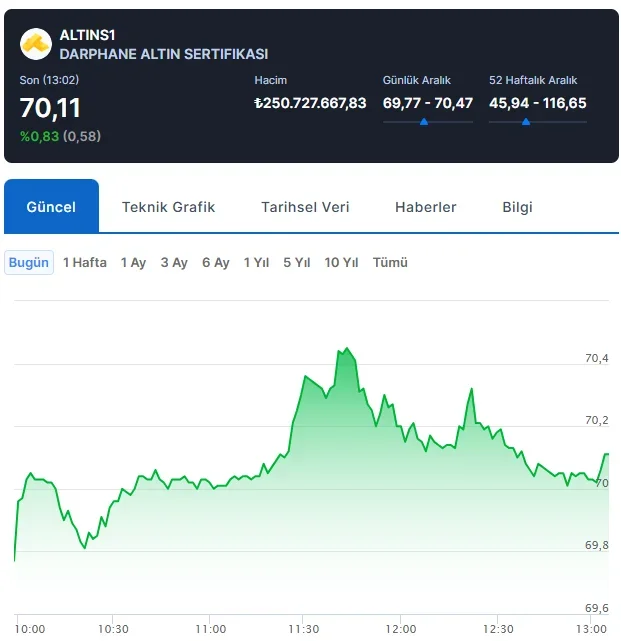Click the 52-week range blue triangle marker
The height and width of the screenshot is (641, 621).
pyautogui.click(x=526, y=121)
